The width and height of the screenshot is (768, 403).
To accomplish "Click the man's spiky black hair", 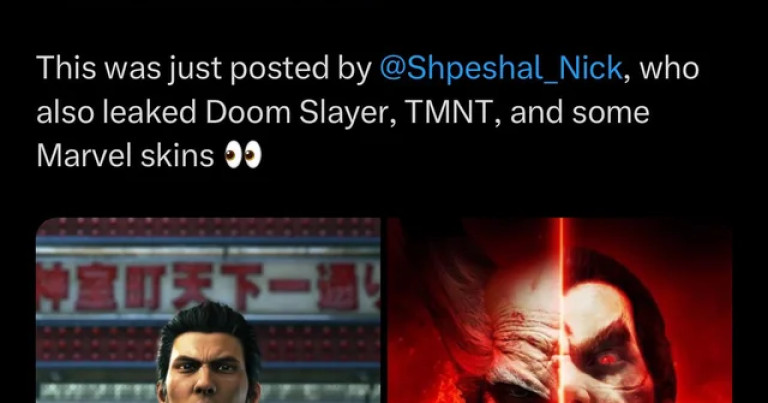I will pyautogui.click(x=210, y=323).
